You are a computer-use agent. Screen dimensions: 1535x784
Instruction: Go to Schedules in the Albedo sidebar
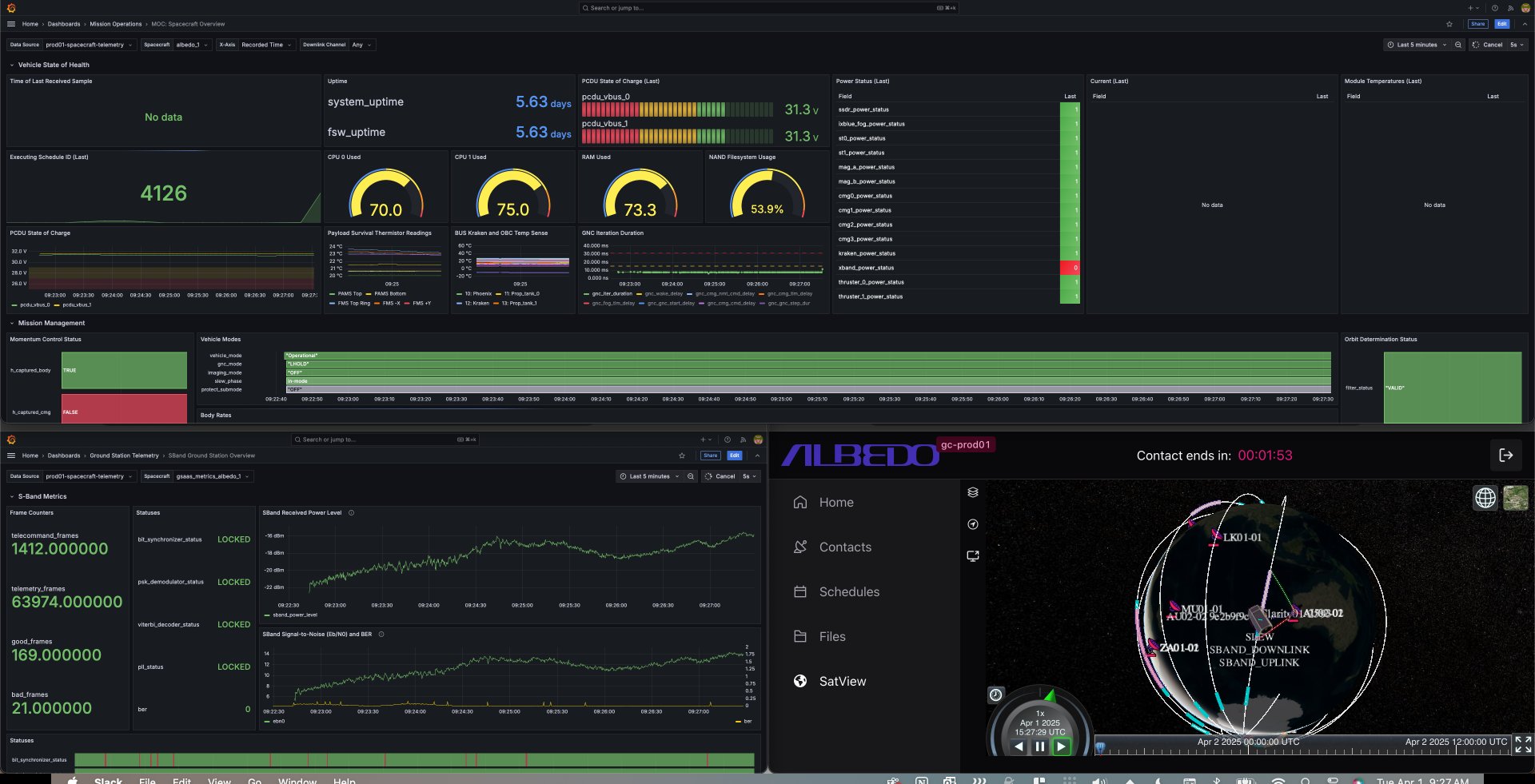(x=848, y=592)
